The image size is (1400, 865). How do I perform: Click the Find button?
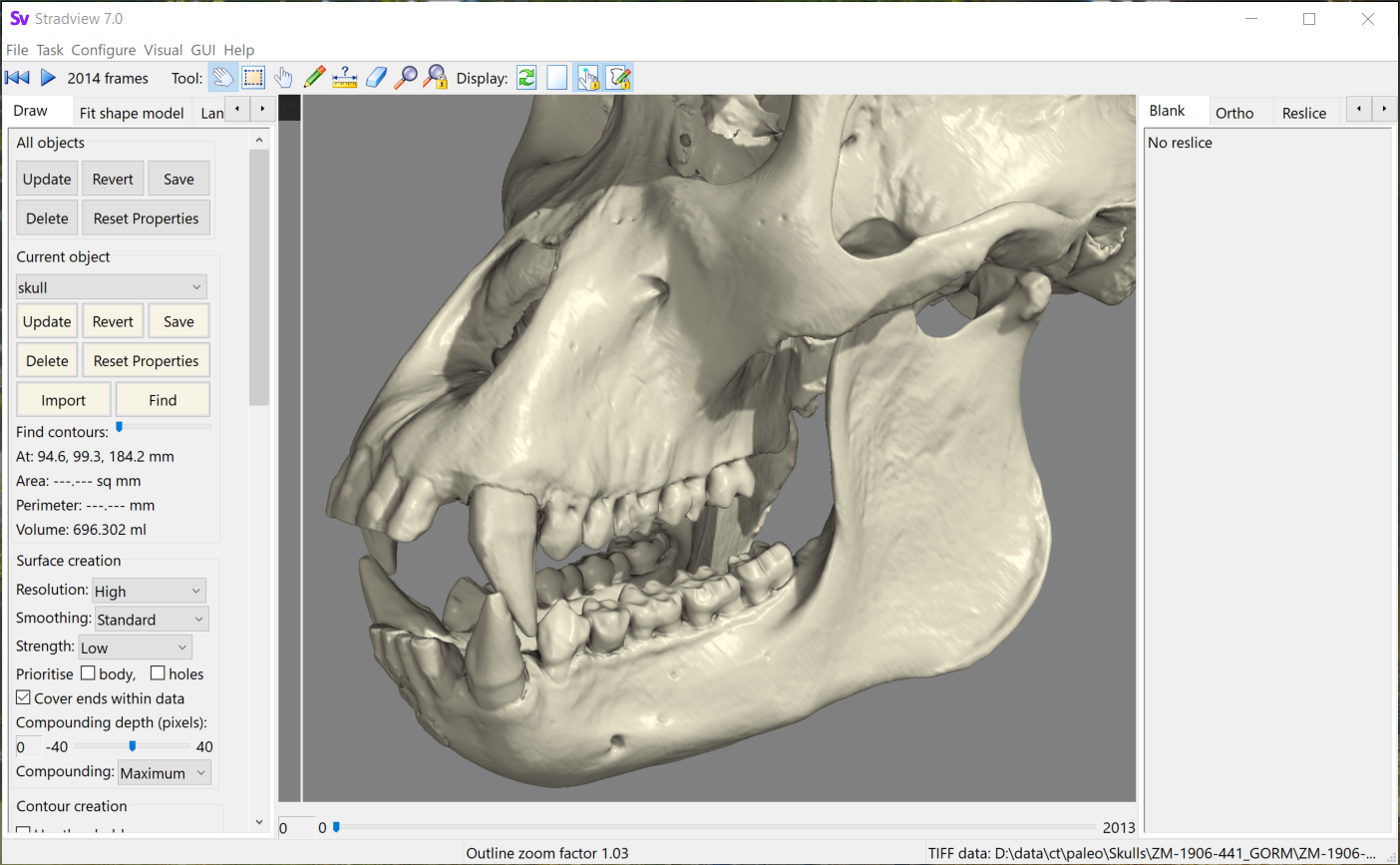pyautogui.click(x=163, y=400)
